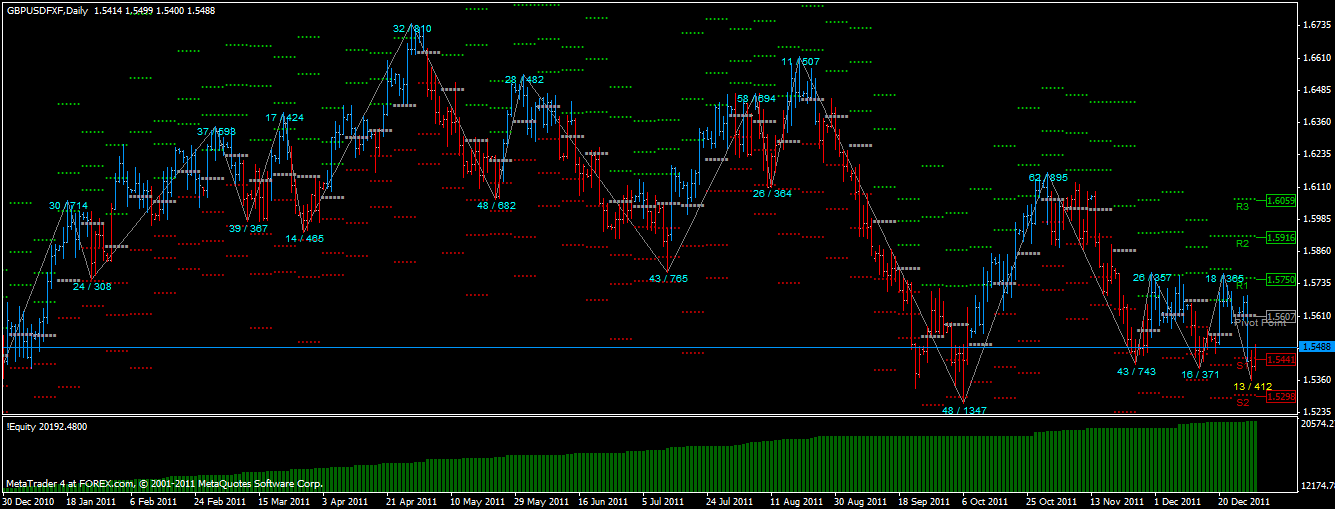
Task: Select the swing label 62 / 895
Action: coord(1048,177)
